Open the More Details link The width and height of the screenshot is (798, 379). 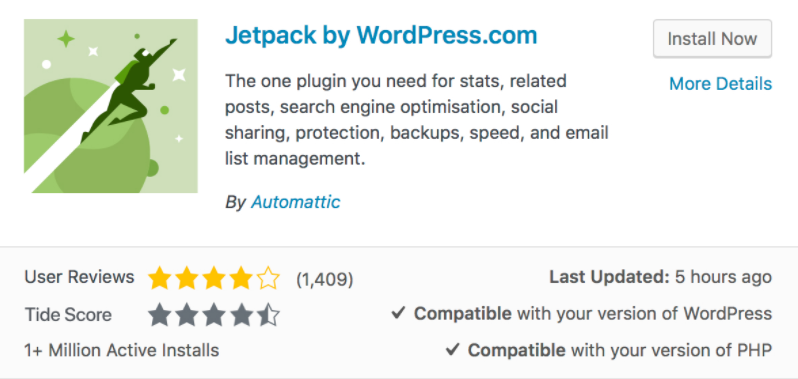[x=720, y=83]
